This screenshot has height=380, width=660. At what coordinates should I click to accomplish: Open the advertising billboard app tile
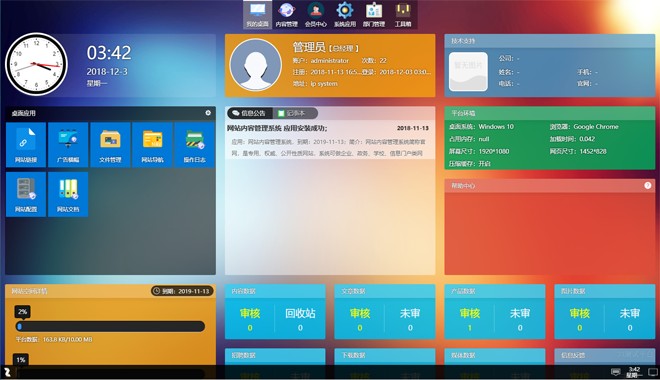pyautogui.click(x=68, y=145)
